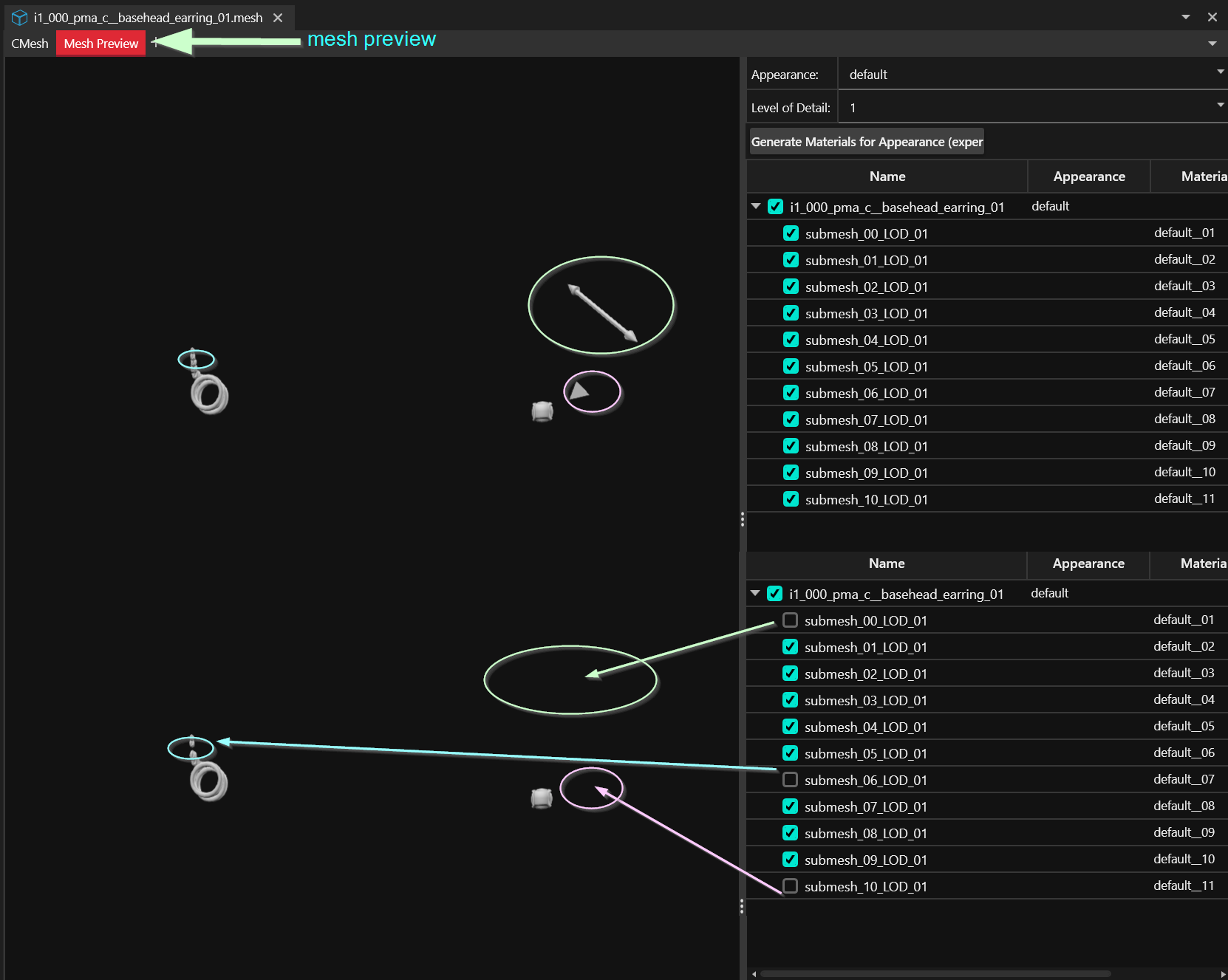Open the Appearance dropdown set to default

pos(1032,74)
